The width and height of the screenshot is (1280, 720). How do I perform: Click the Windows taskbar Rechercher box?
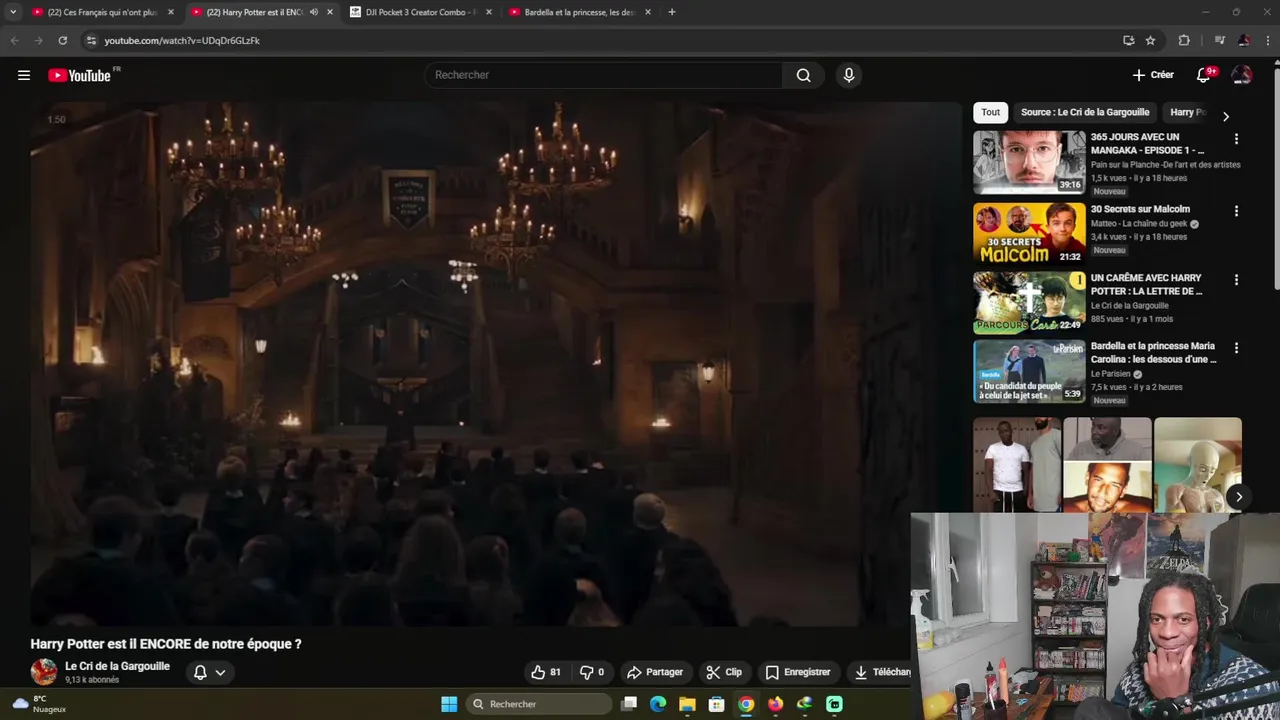[x=540, y=704]
